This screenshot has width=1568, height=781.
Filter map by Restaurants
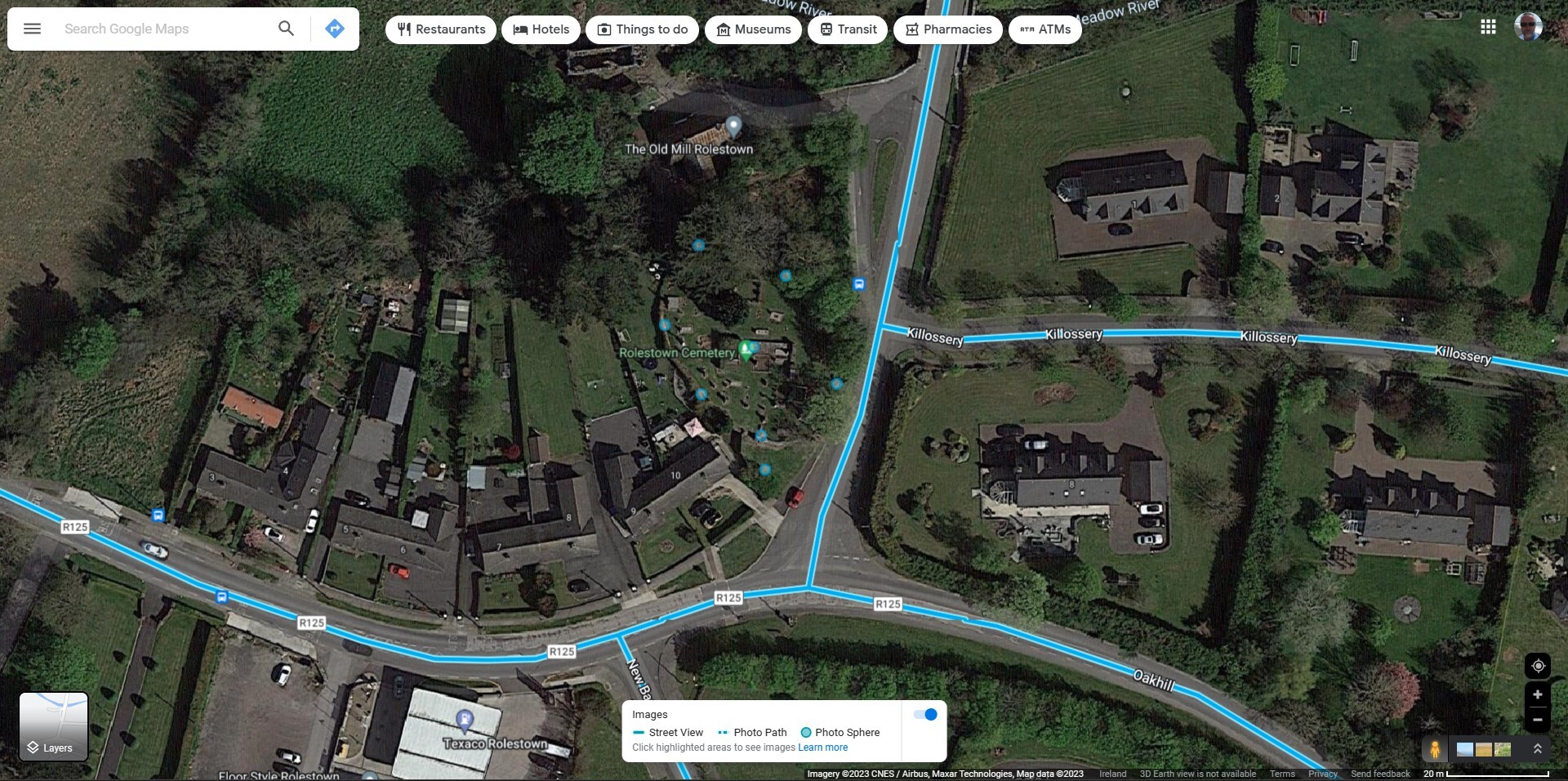coord(441,29)
